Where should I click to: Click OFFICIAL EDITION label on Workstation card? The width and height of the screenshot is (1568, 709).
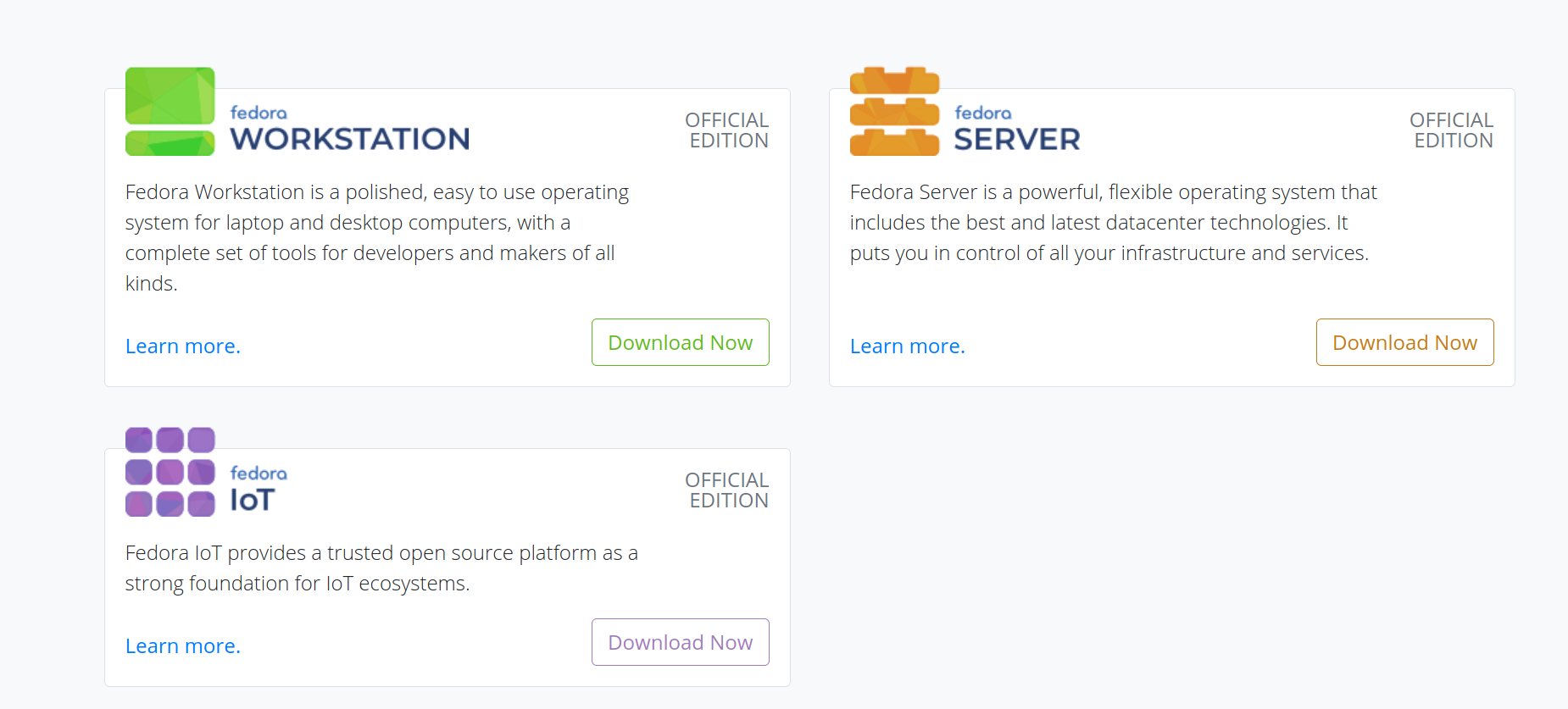point(727,130)
